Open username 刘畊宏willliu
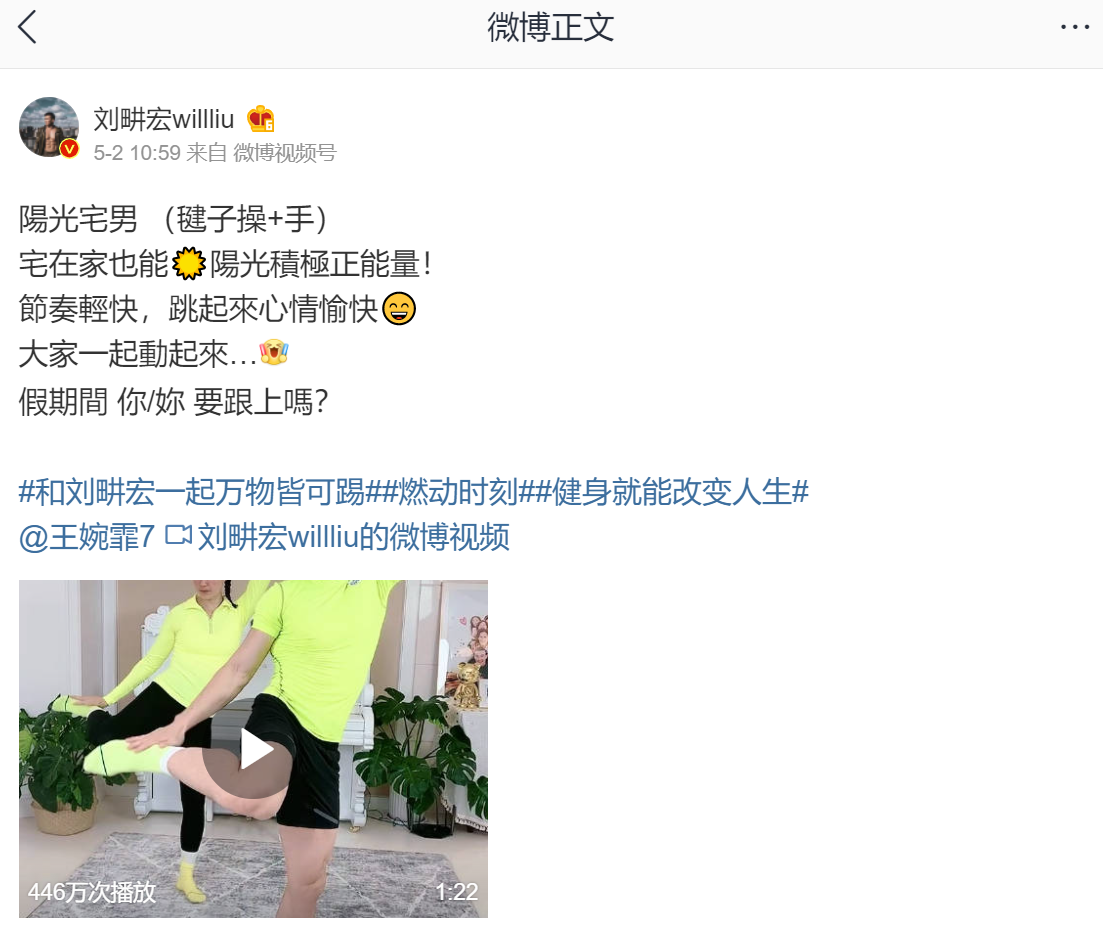The width and height of the screenshot is (1103, 927). (164, 119)
